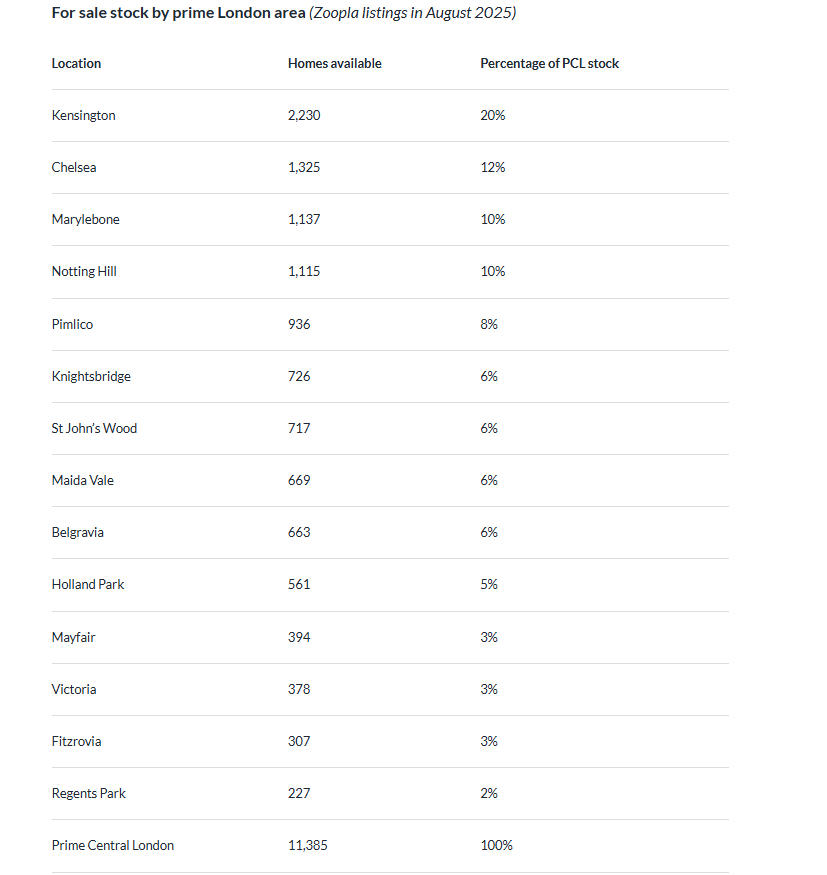Click the Homes available column header
827x875 pixels.
(x=334, y=64)
